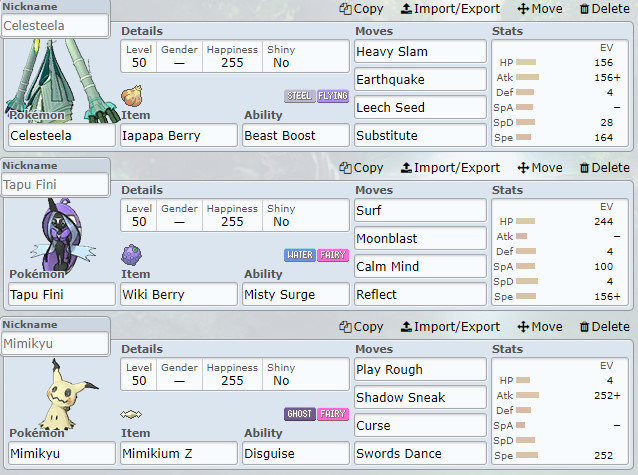
Task: Open Import/Export for Celesteela
Action: click(x=450, y=9)
